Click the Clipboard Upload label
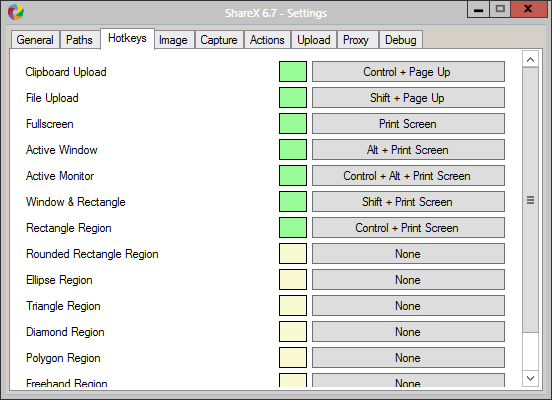Screen dimensions: 552x400 [x=66, y=72]
